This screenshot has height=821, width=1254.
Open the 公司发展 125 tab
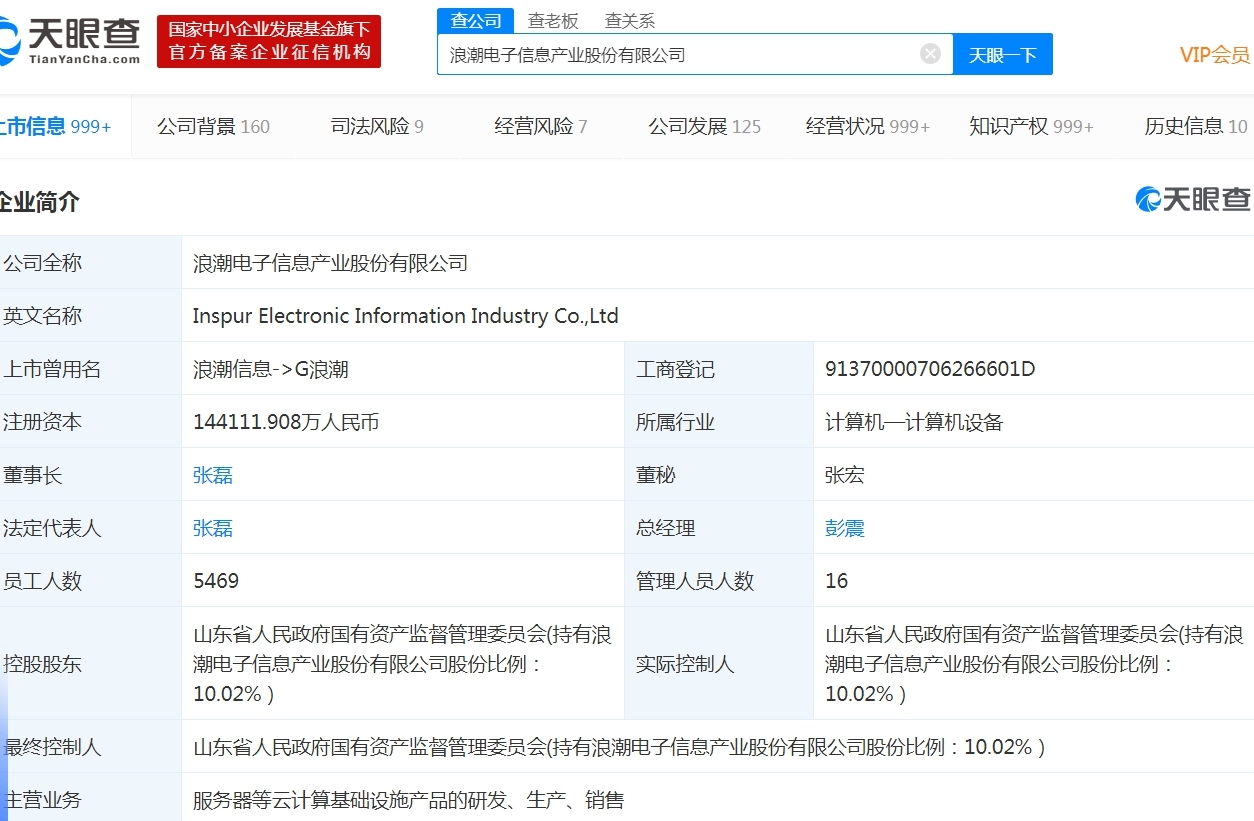704,126
